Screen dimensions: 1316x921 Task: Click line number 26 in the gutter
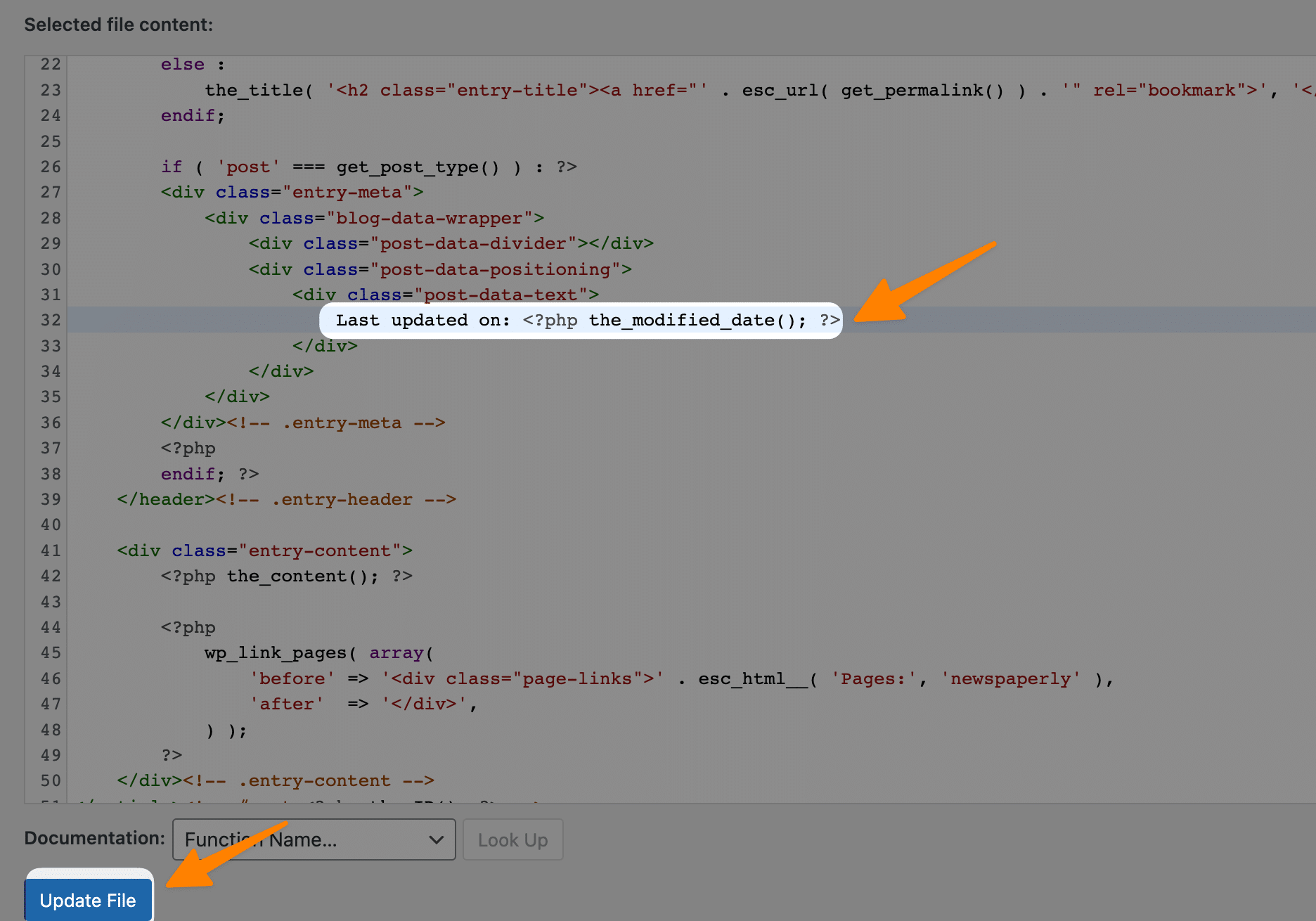pyautogui.click(x=51, y=167)
